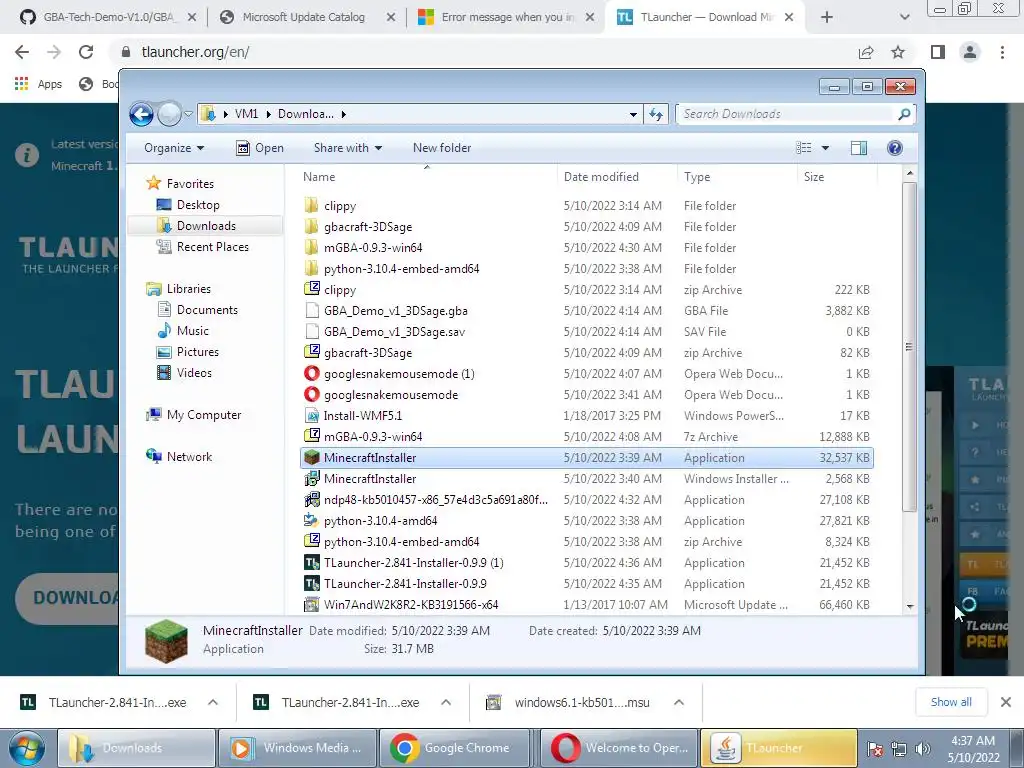Select Win7AndW2K8R2-KB3191566-x64 update icon
Image resolution: width=1024 pixels, height=768 pixels.
pos(312,605)
